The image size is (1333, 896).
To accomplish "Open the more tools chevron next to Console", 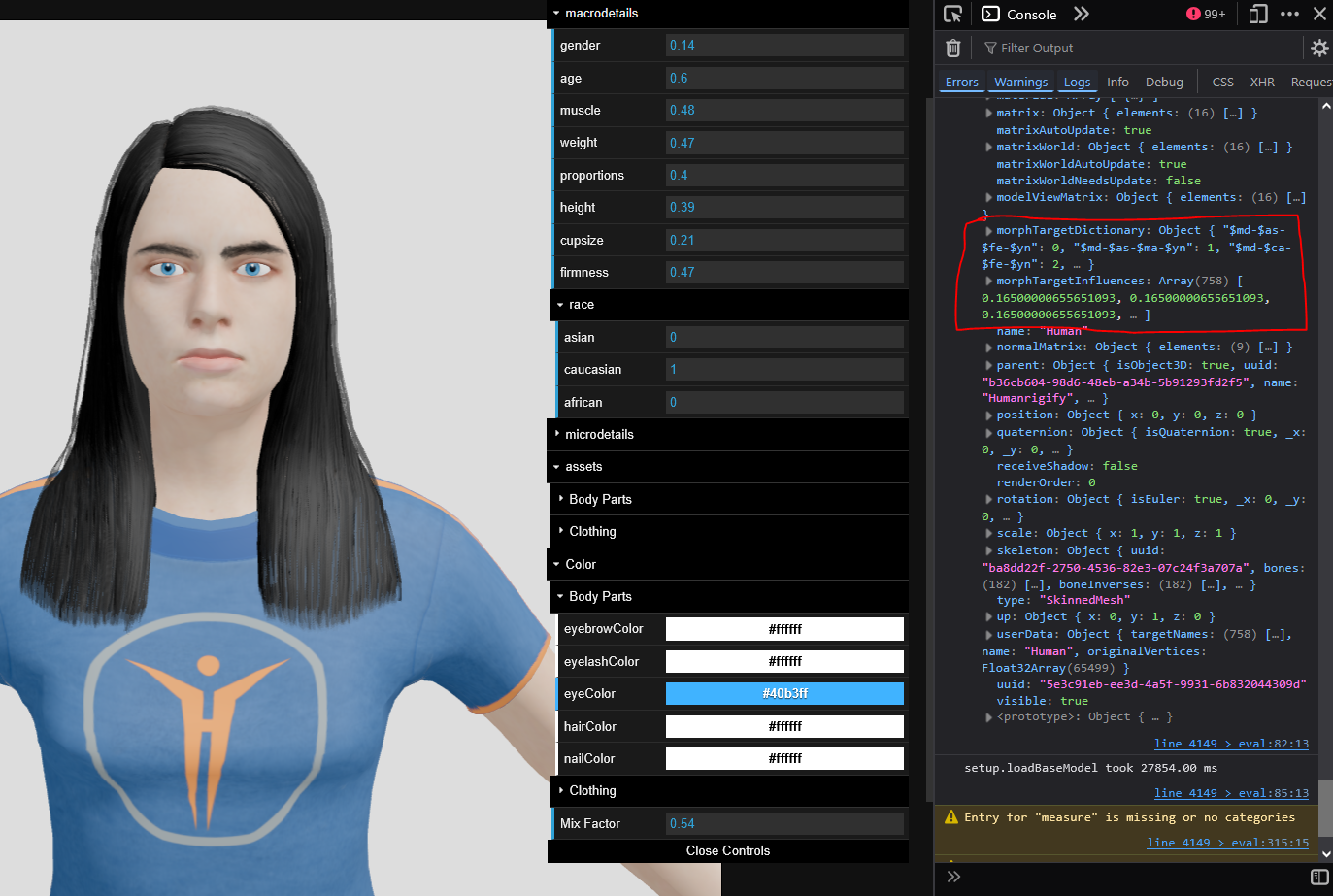I will [x=1082, y=14].
